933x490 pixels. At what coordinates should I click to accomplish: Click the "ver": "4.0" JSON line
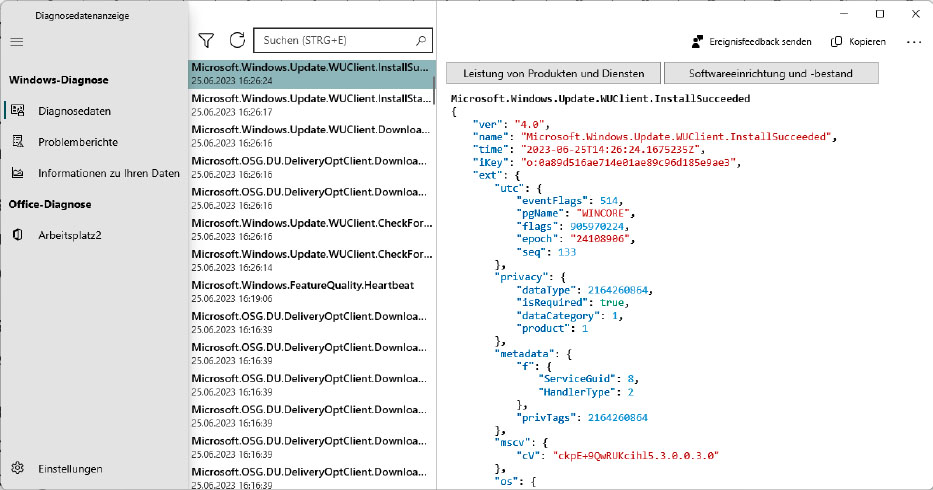point(511,124)
